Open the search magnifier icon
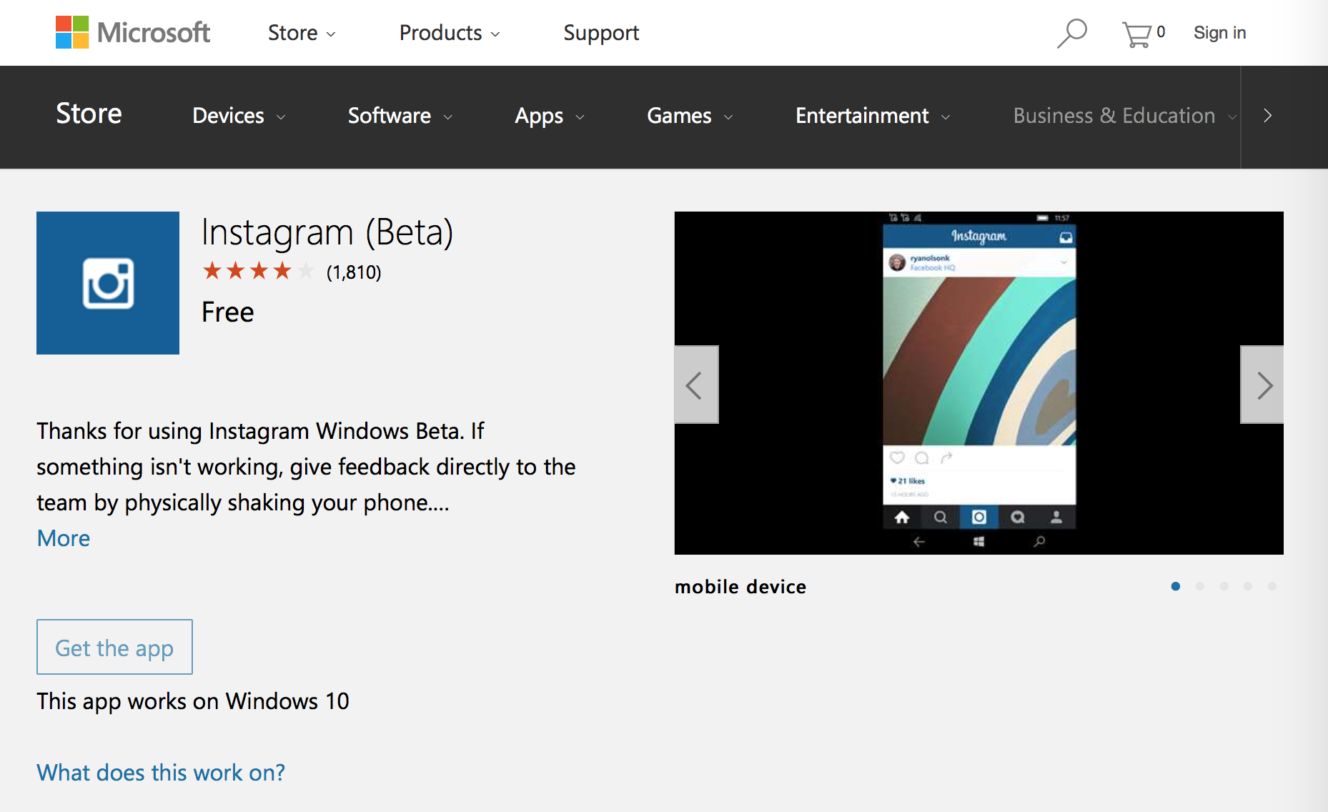This screenshot has height=812, width=1328. pyautogui.click(x=1071, y=33)
